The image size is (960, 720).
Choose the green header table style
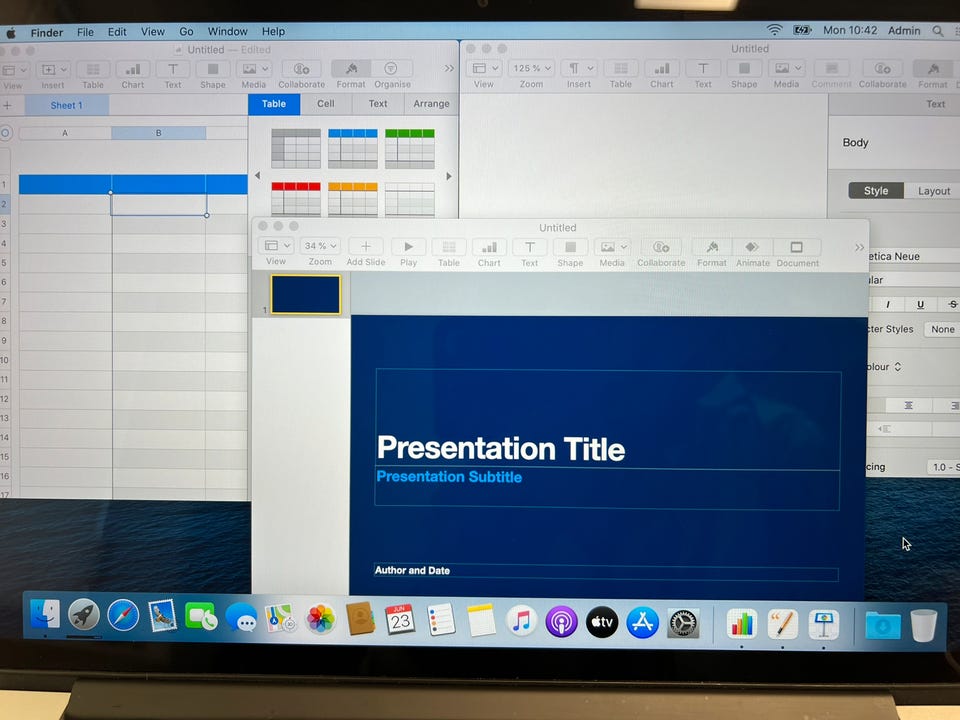coord(410,149)
